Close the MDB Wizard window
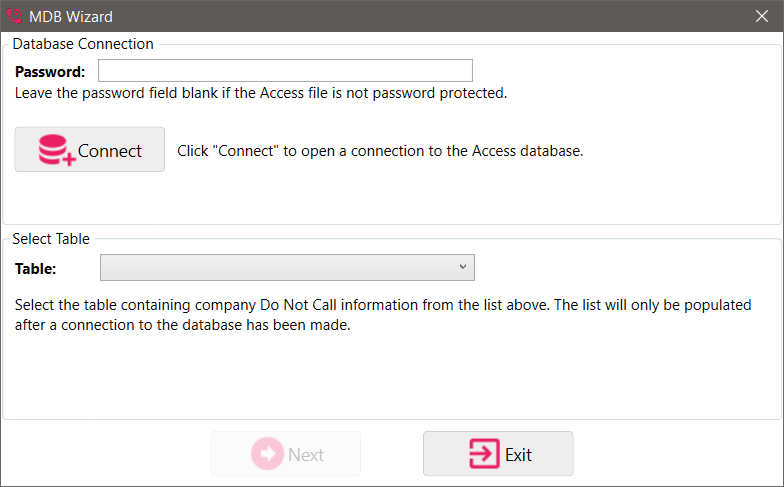This screenshot has width=784, height=487. tap(762, 16)
